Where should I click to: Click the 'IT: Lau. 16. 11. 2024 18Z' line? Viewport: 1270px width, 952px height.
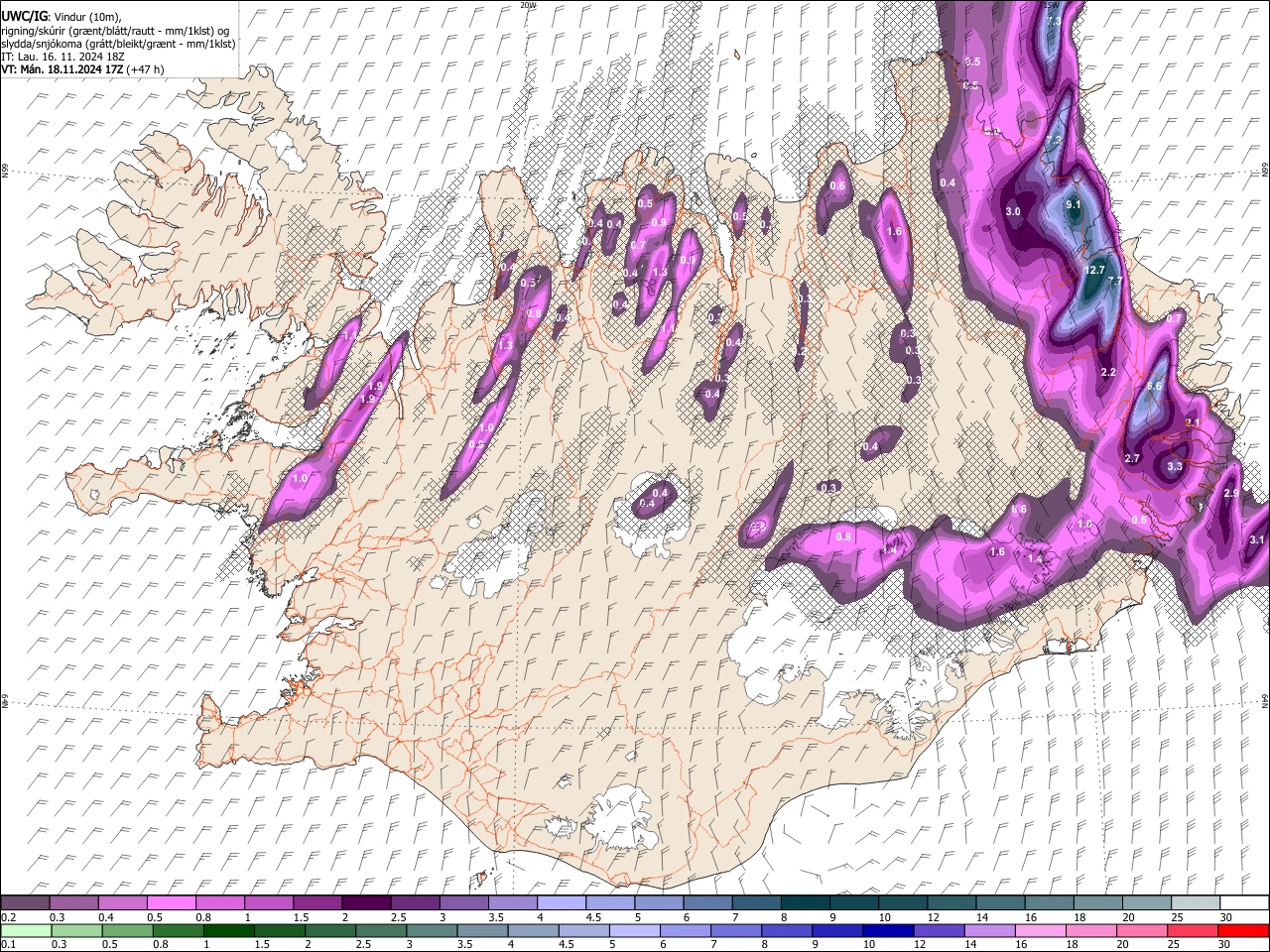[x=63, y=57]
